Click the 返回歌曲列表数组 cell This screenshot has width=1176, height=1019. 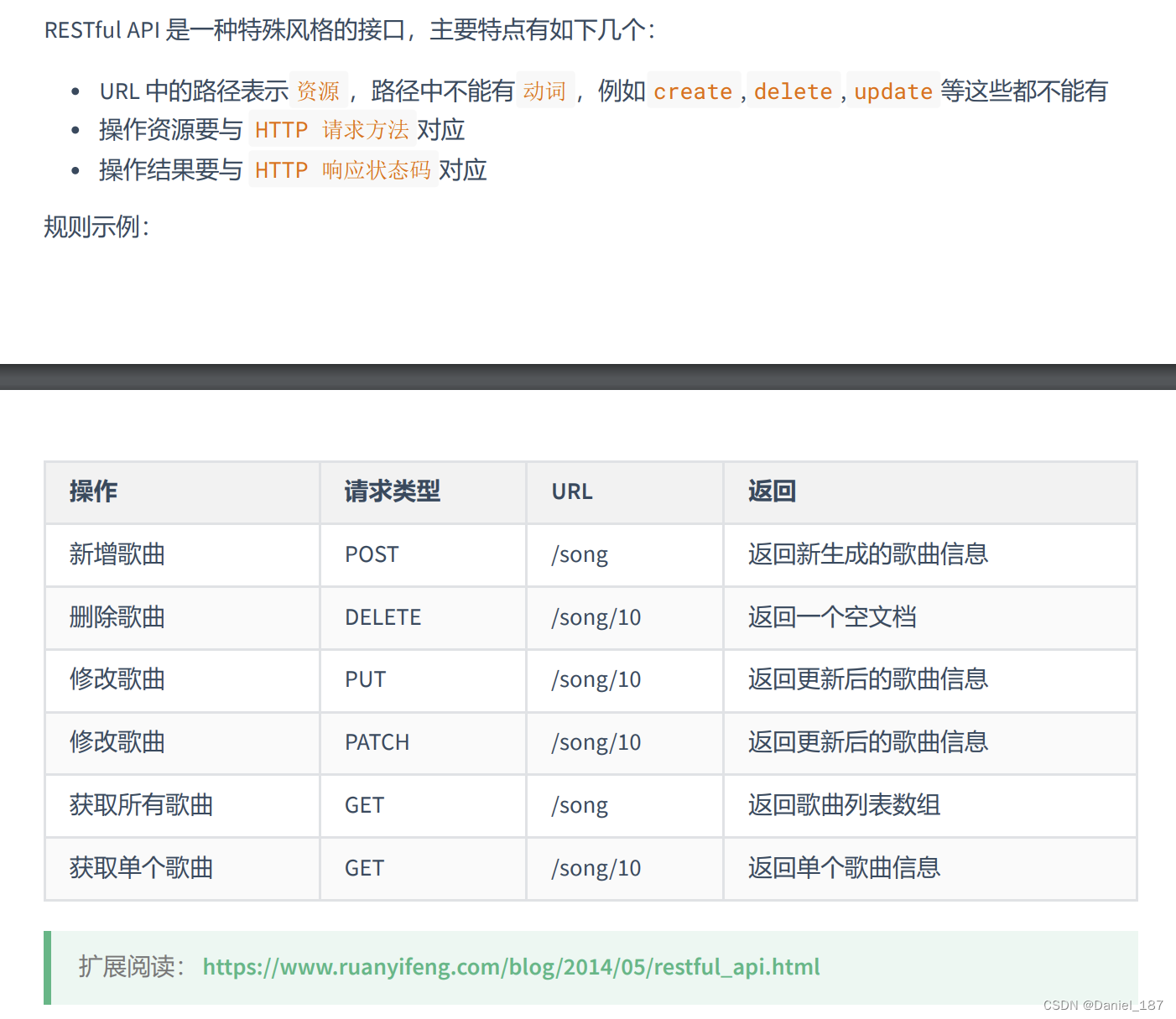[930, 805]
